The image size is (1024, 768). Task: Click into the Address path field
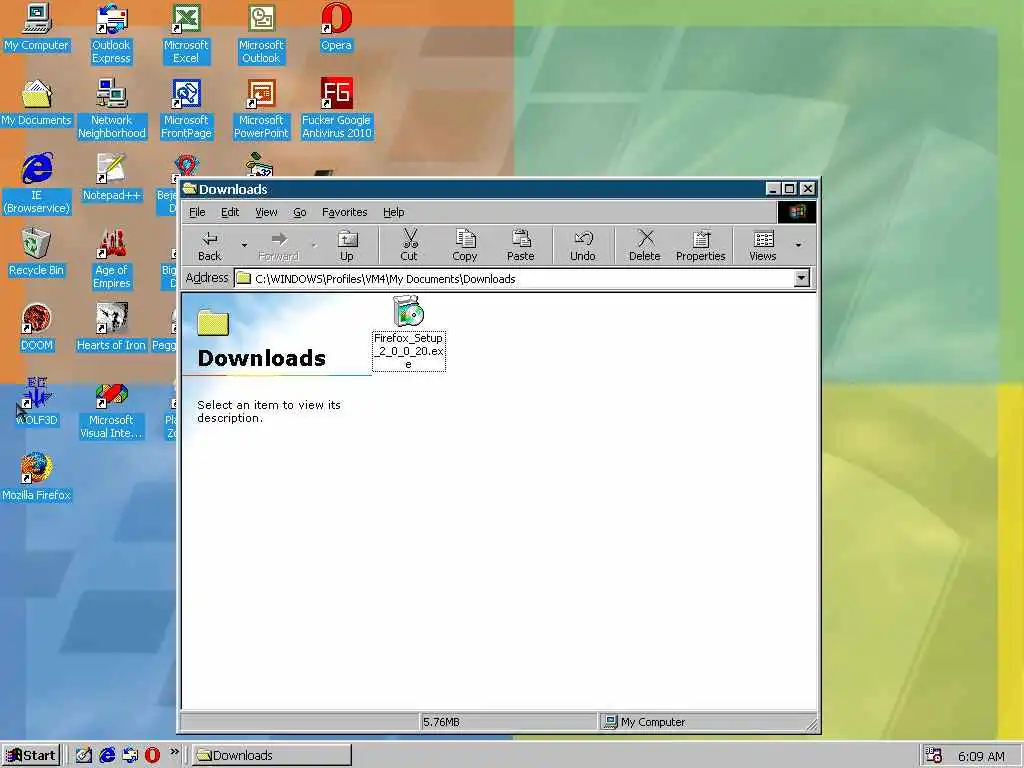[x=515, y=279]
